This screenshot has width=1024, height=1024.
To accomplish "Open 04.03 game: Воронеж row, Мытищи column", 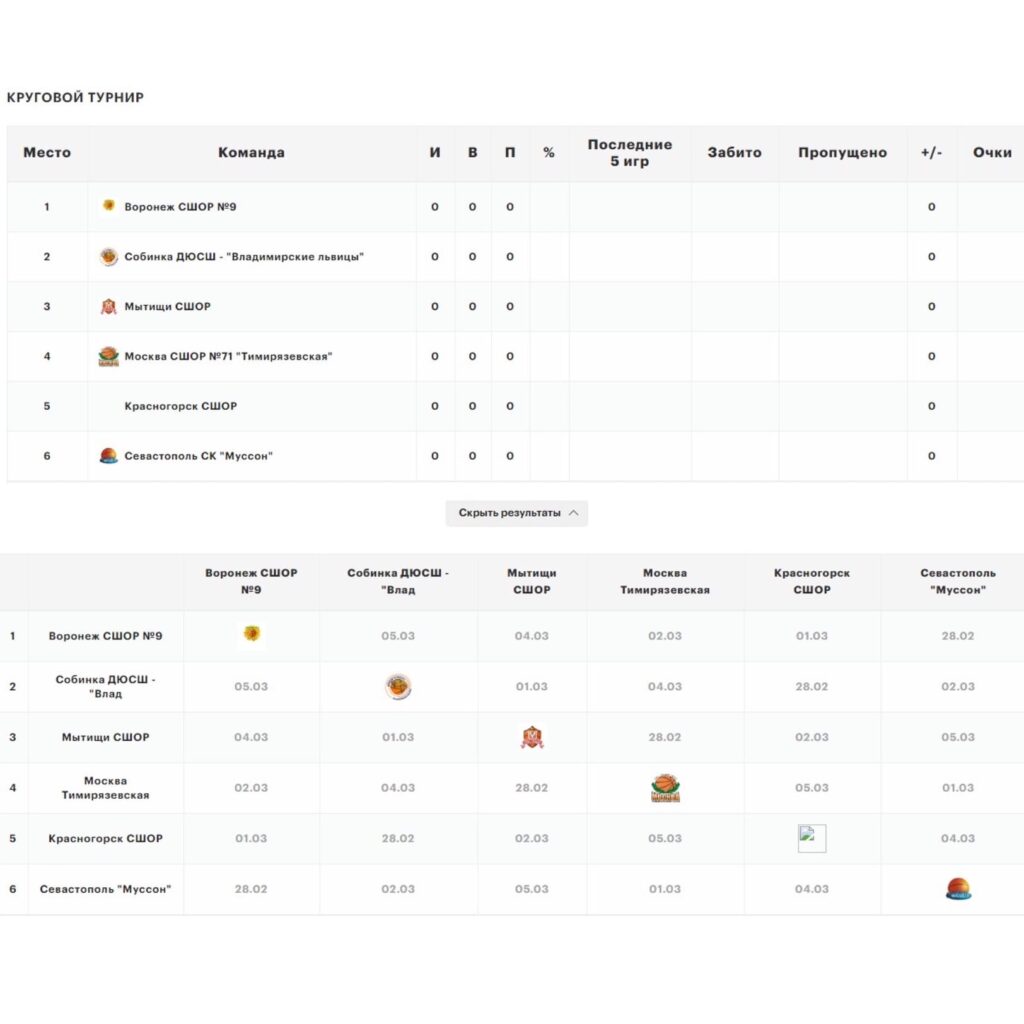I will click(532, 636).
